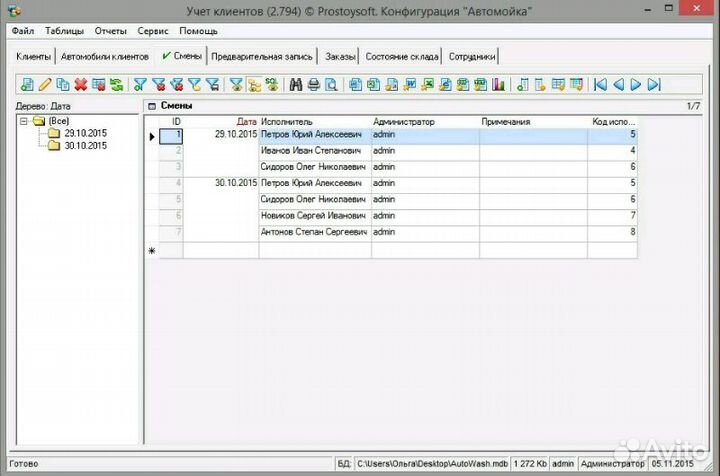Jump to last record arrow icon
The height and width of the screenshot is (476, 720).
[x=654, y=85]
